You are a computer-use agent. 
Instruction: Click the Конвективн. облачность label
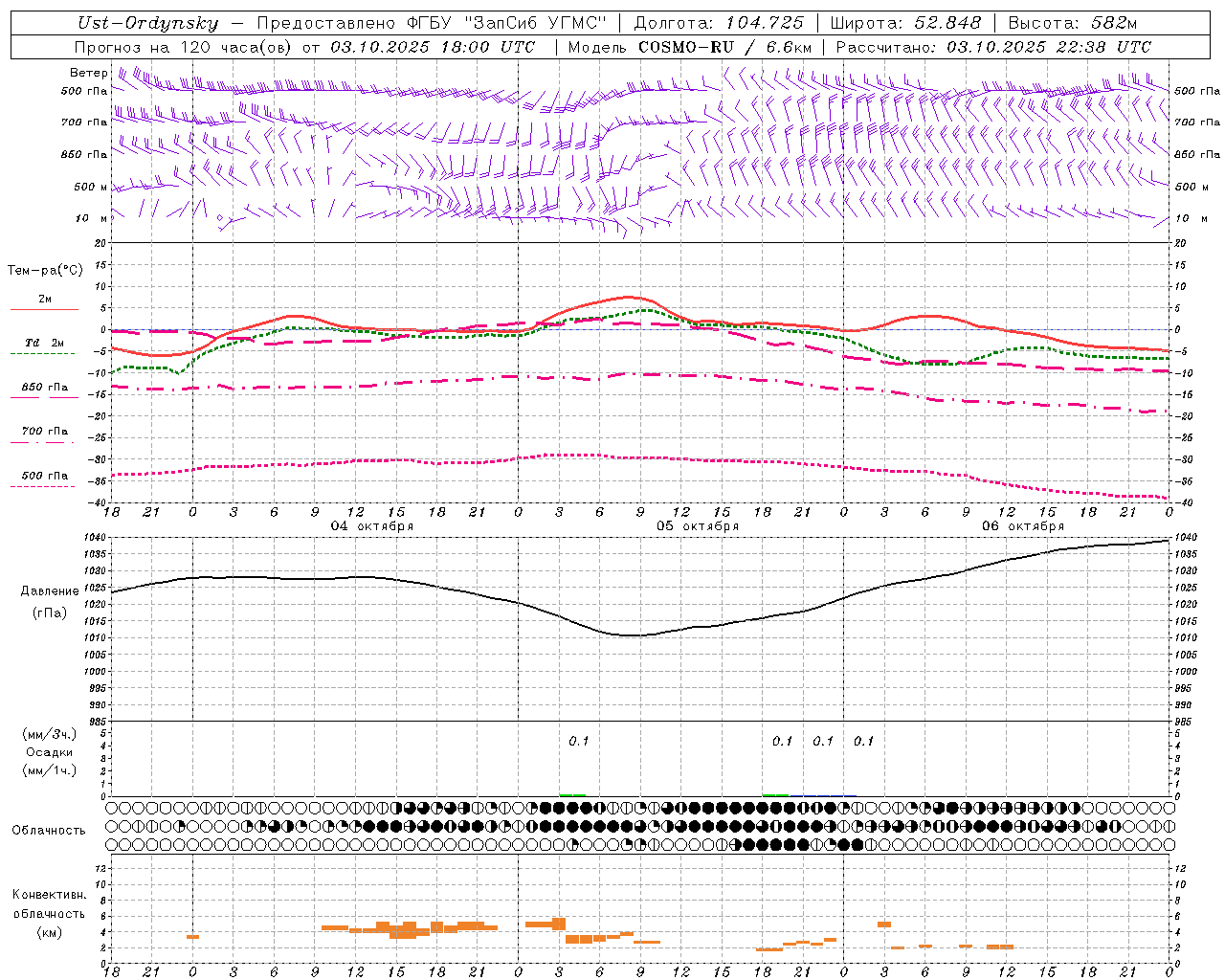pyautogui.click(x=49, y=903)
